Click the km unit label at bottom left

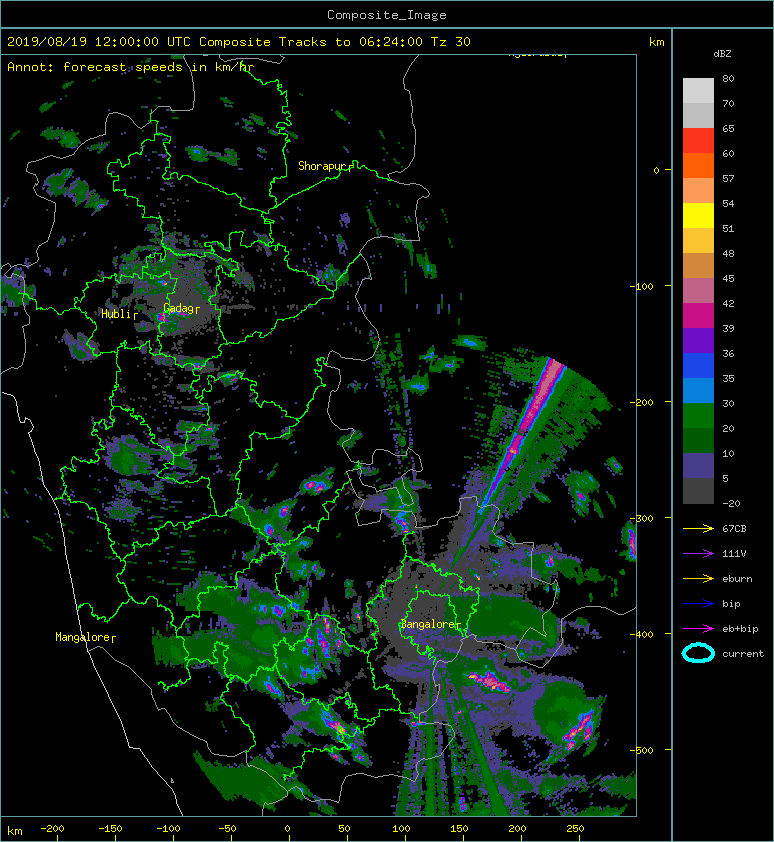pos(15,831)
